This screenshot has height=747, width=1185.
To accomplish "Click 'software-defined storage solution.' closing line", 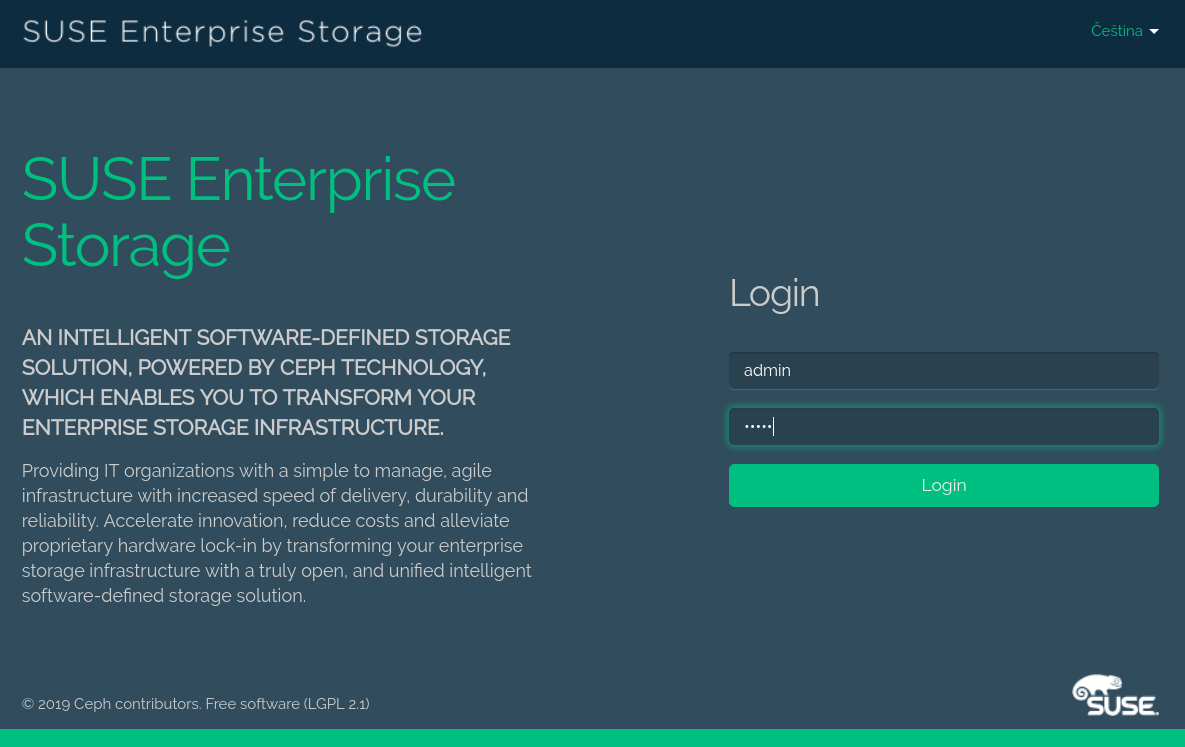I will (x=163, y=596).
